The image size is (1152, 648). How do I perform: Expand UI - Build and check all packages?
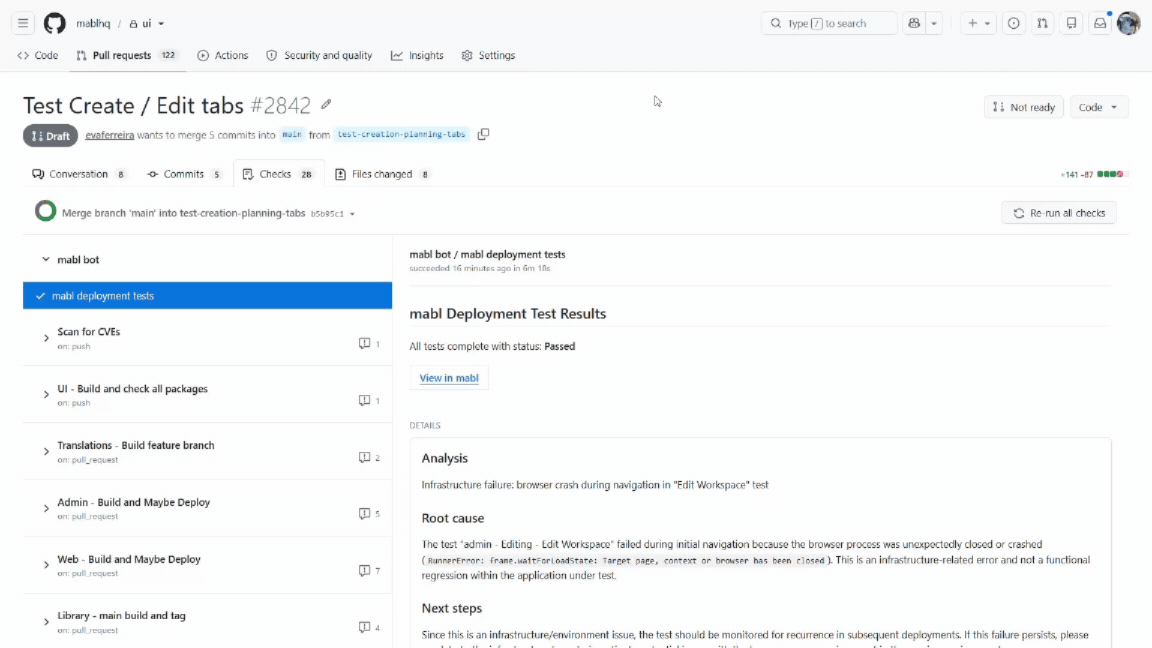tap(46, 395)
